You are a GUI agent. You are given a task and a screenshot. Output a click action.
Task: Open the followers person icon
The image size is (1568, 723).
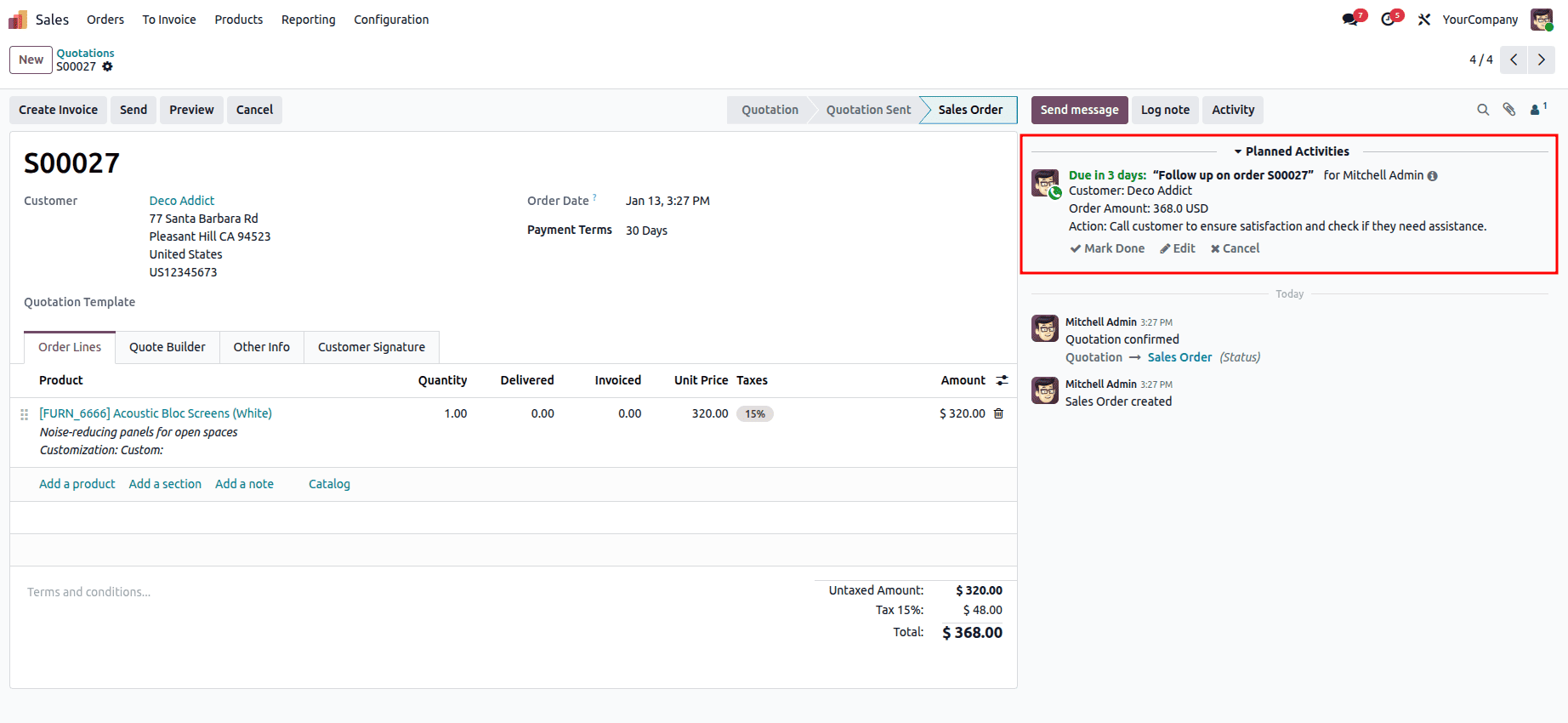pos(1537,110)
